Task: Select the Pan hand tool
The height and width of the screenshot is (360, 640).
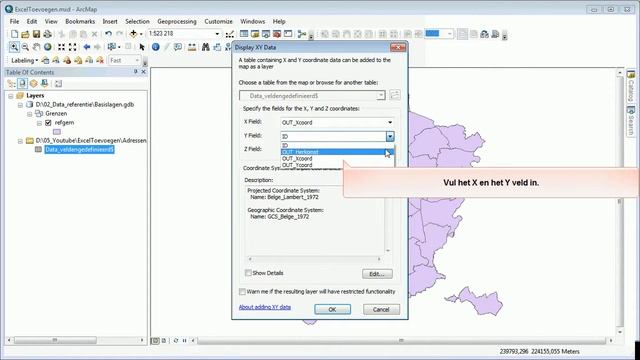Action: (36, 47)
